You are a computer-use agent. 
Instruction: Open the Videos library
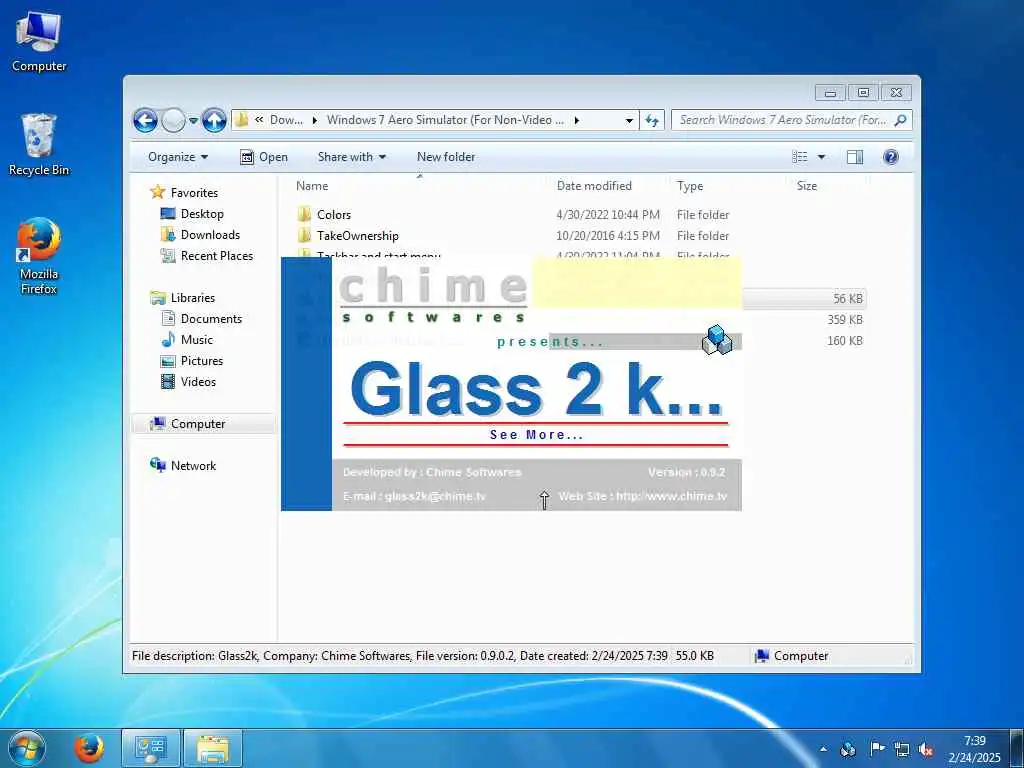[198, 381]
